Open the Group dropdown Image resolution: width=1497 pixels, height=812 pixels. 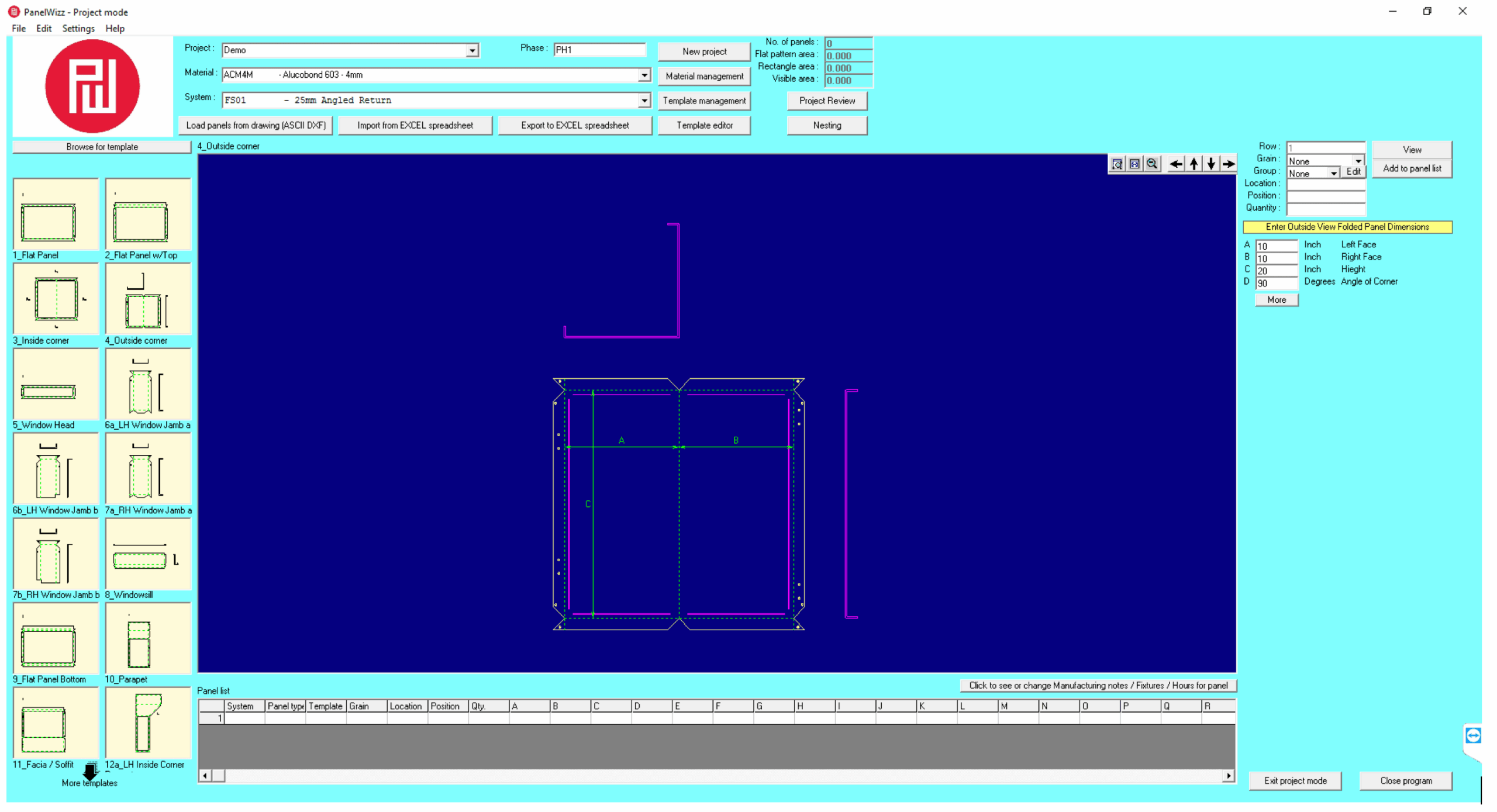(1334, 173)
